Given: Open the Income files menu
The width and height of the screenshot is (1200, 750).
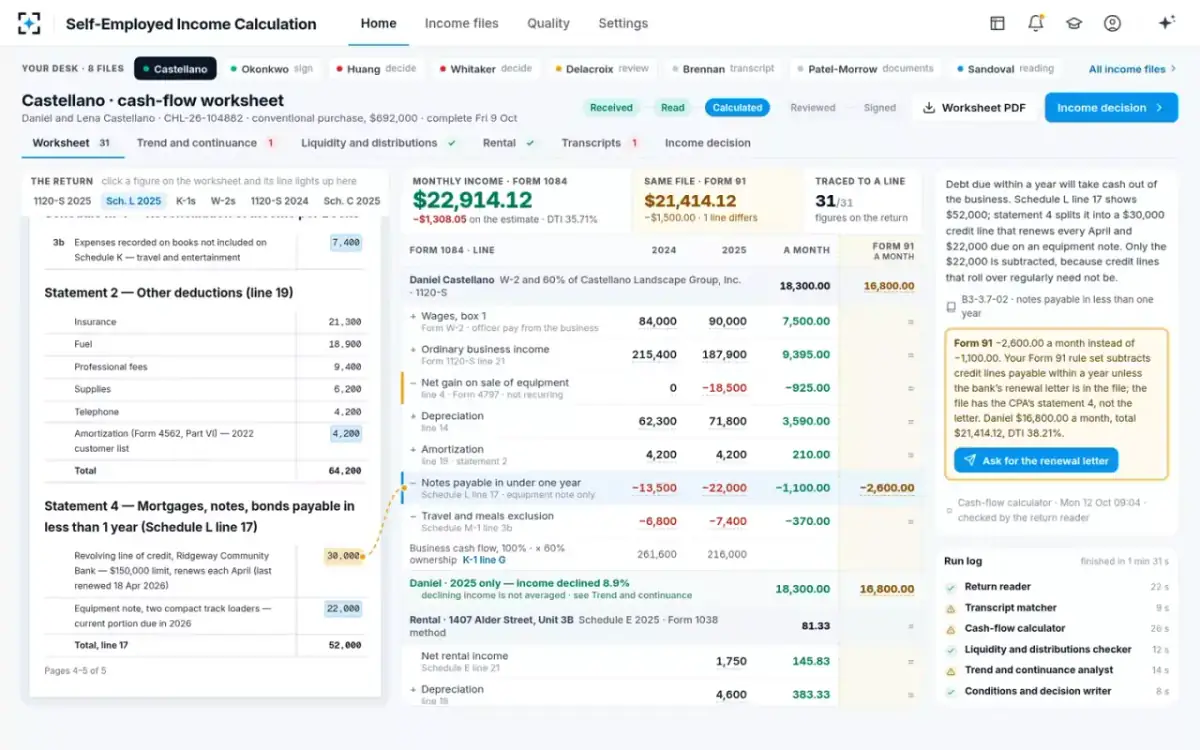Looking at the screenshot, I should point(461,23).
